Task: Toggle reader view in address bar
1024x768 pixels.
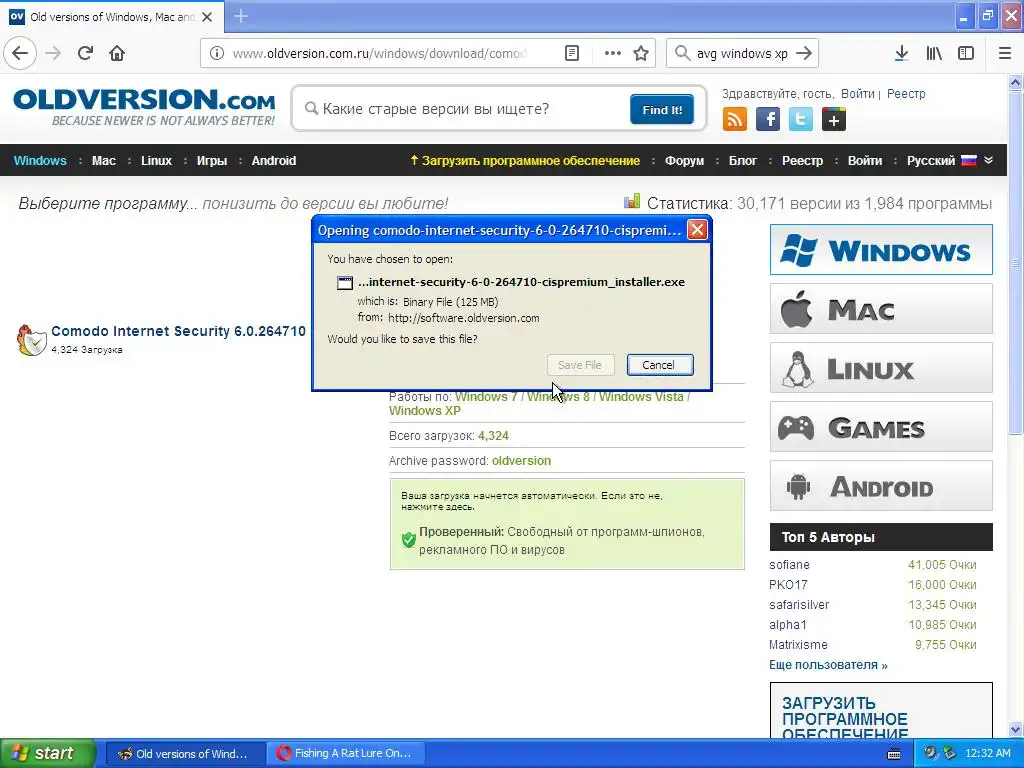Action: [571, 53]
